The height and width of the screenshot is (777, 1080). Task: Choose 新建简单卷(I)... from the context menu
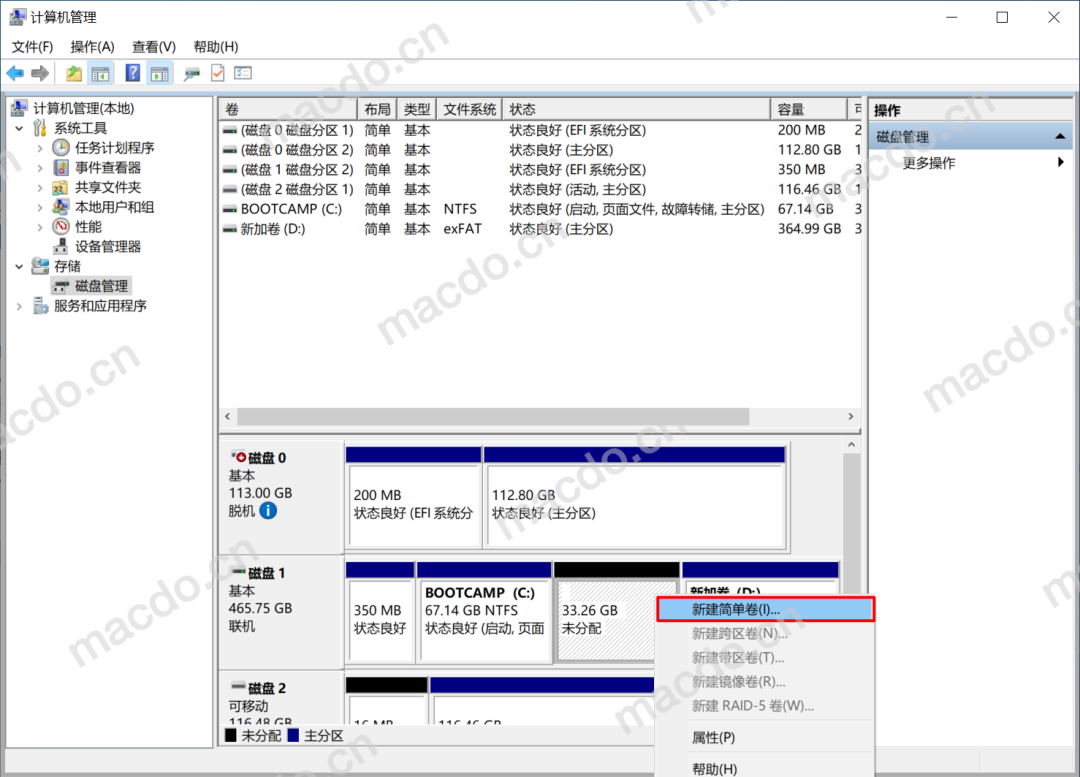pyautogui.click(x=765, y=609)
